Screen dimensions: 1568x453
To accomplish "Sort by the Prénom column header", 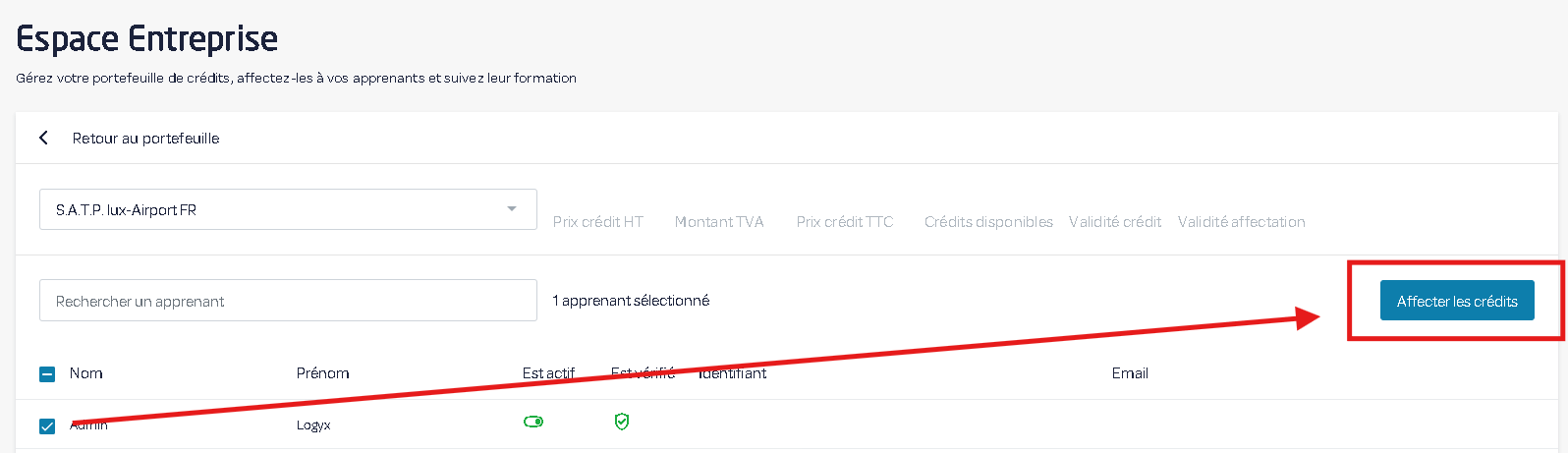I will coord(322,373).
